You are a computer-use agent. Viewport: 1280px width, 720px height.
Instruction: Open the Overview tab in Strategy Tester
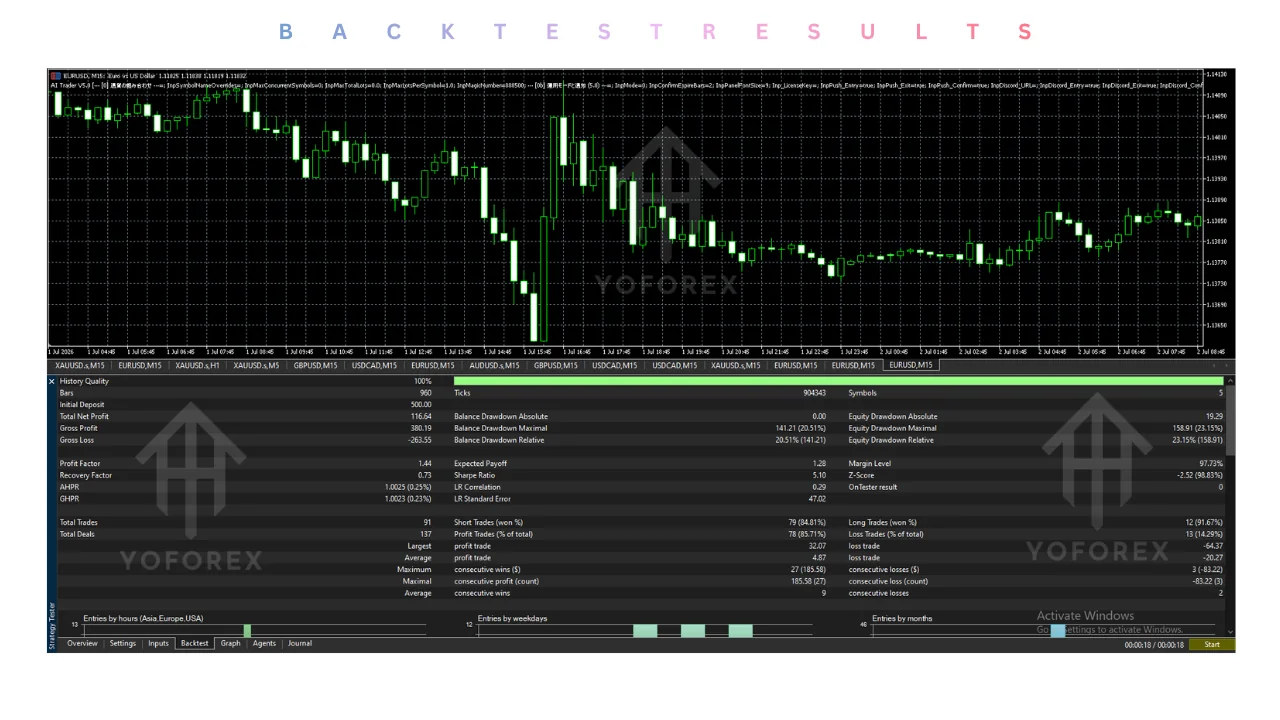(x=82, y=643)
